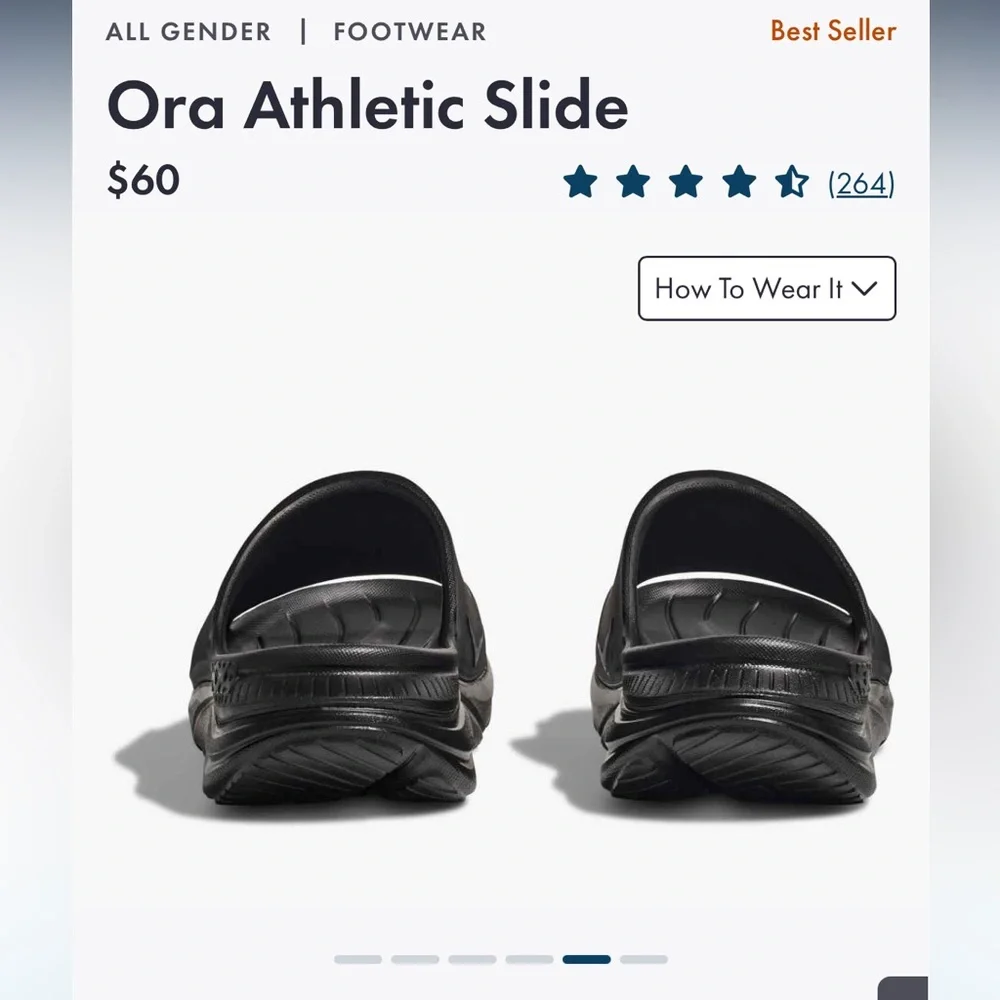Select the last carousel dot
The image size is (1000, 1000).
coord(643,960)
